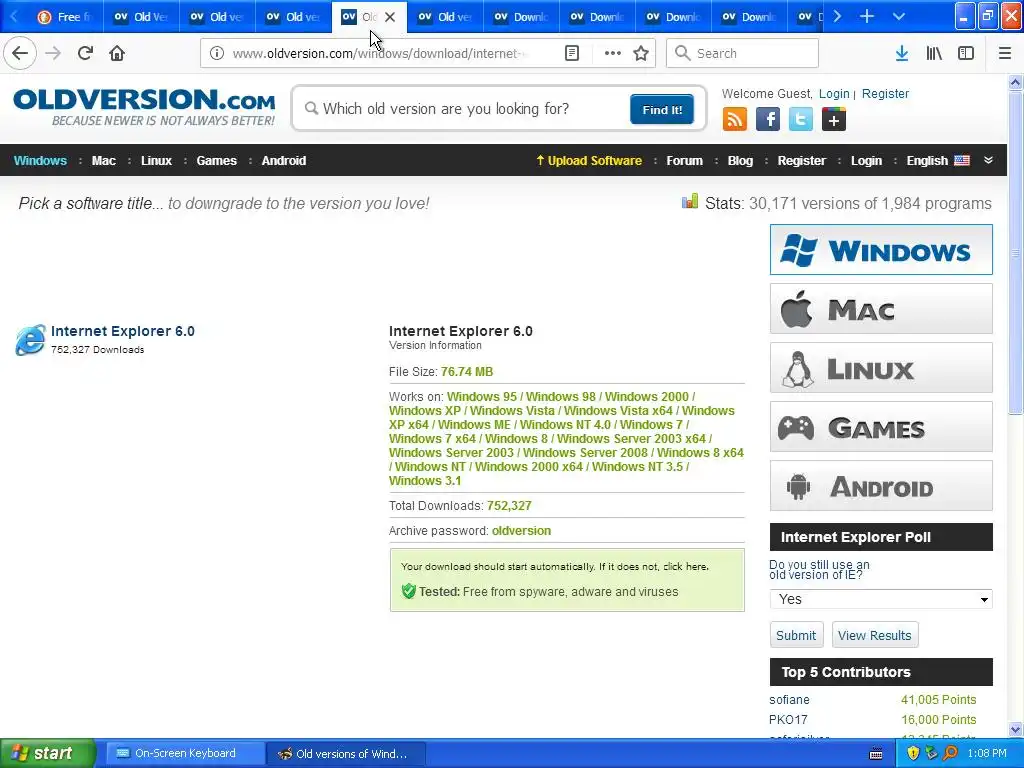Select the large Games platform banner

881,427
